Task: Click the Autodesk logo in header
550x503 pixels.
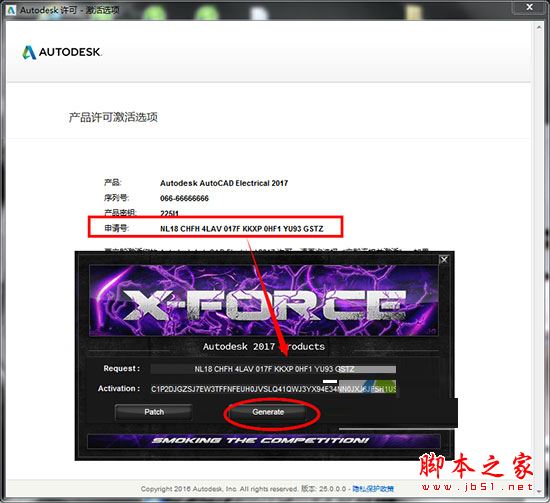Action: point(62,52)
